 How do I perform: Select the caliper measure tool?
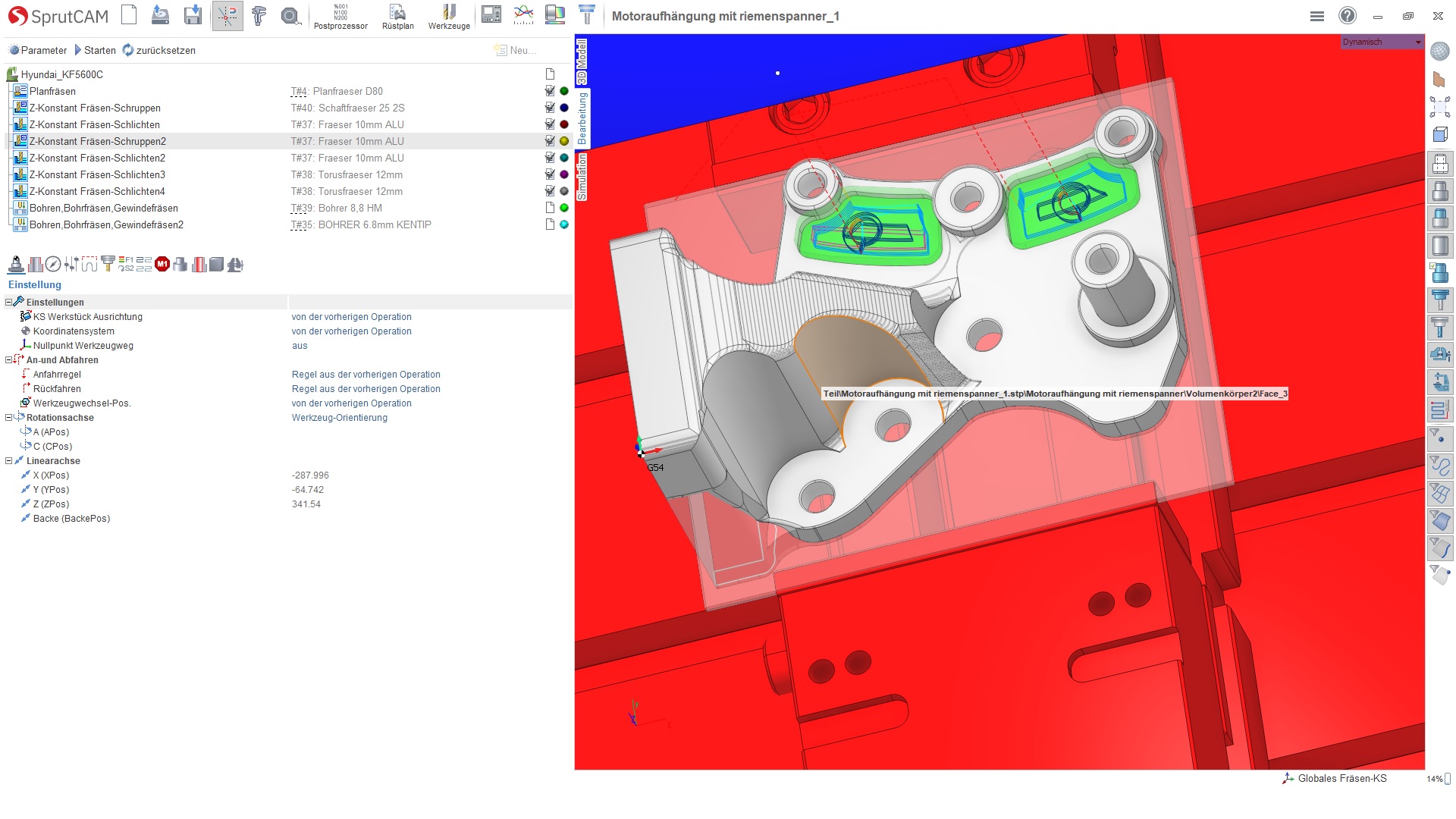click(259, 15)
